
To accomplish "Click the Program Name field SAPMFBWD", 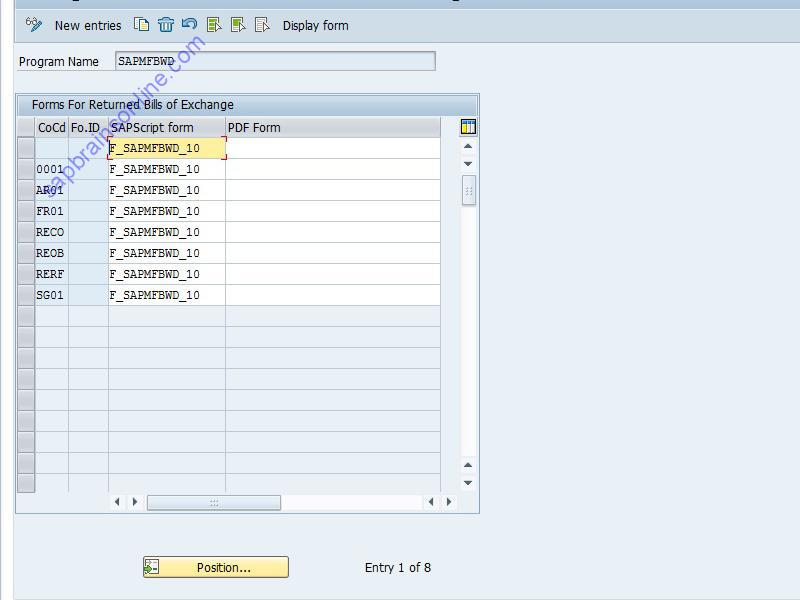I will (275, 61).
